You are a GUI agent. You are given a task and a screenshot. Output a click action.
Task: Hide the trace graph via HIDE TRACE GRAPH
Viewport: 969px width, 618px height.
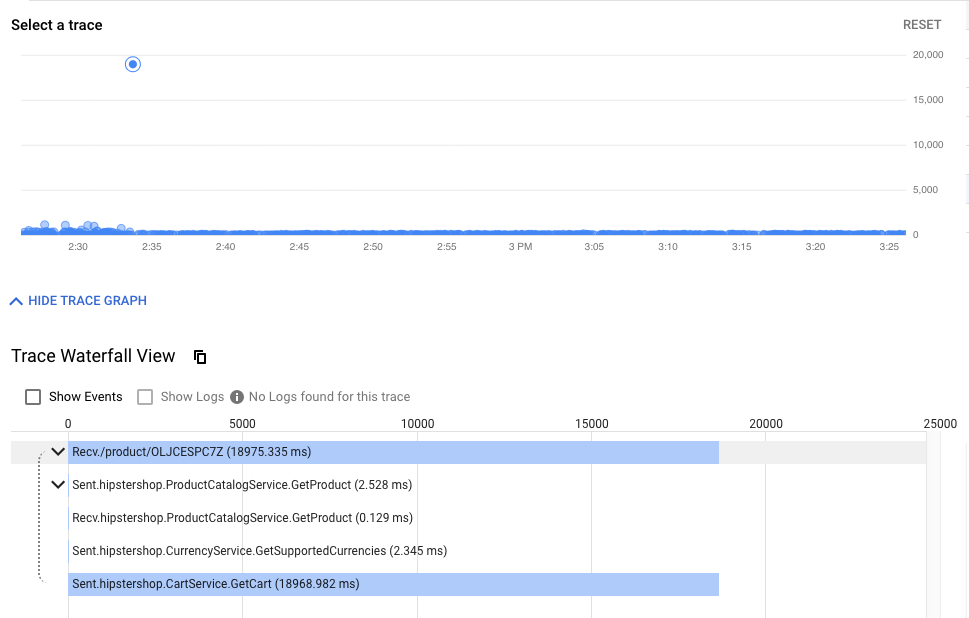point(87,301)
